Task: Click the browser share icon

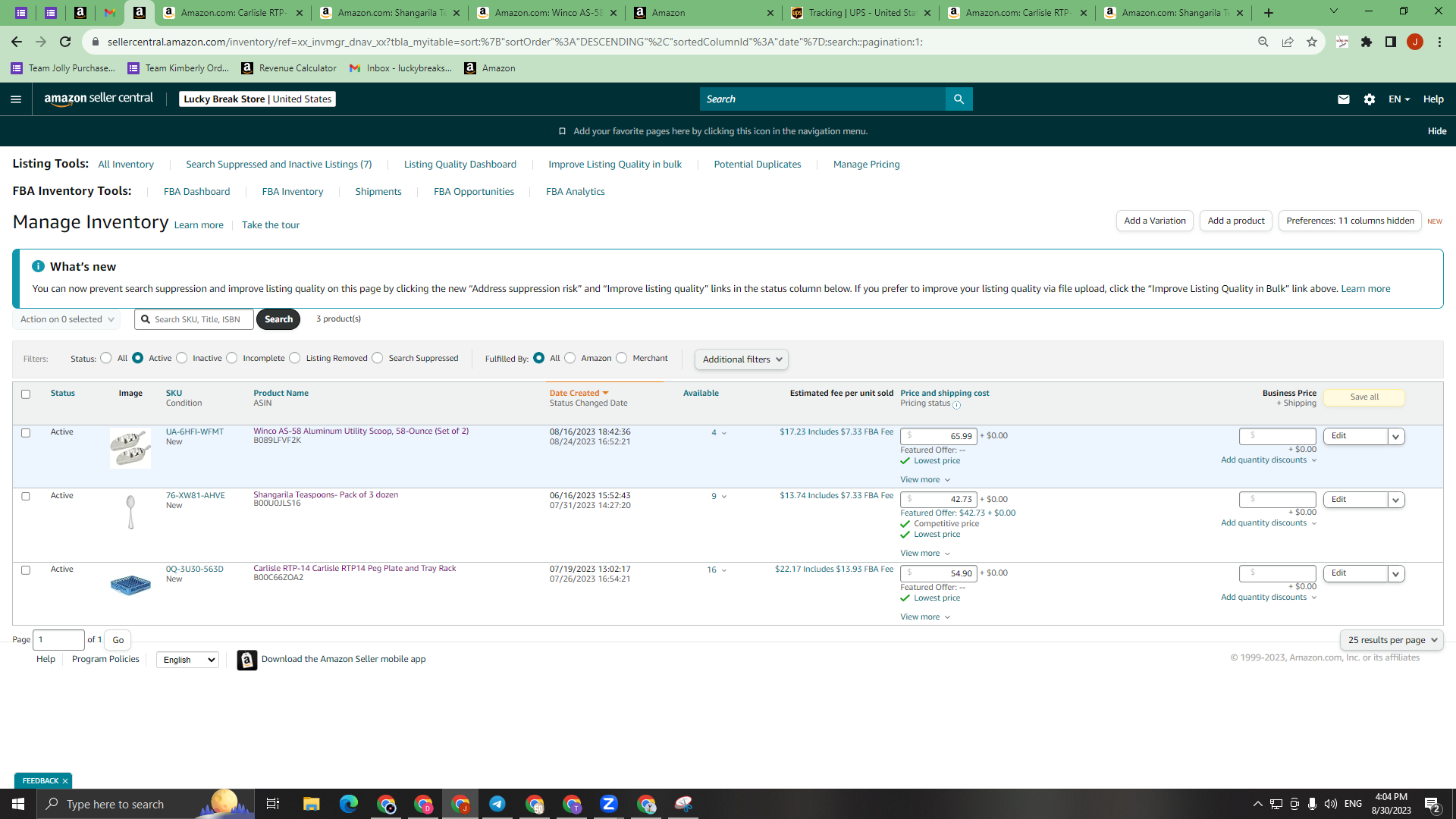Action: pyautogui.click(x=1288, y=42)
